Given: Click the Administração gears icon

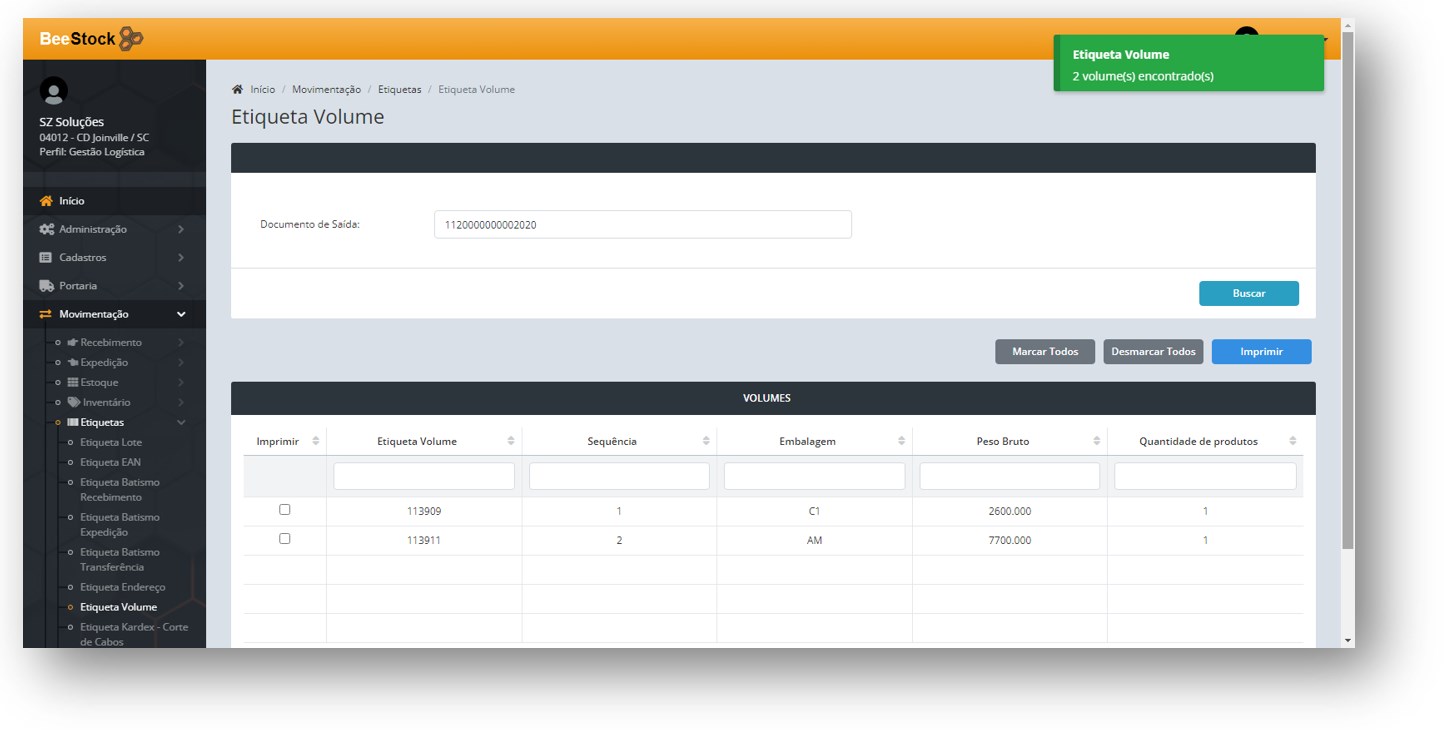Looking at the screenshot, I should 46,229.
